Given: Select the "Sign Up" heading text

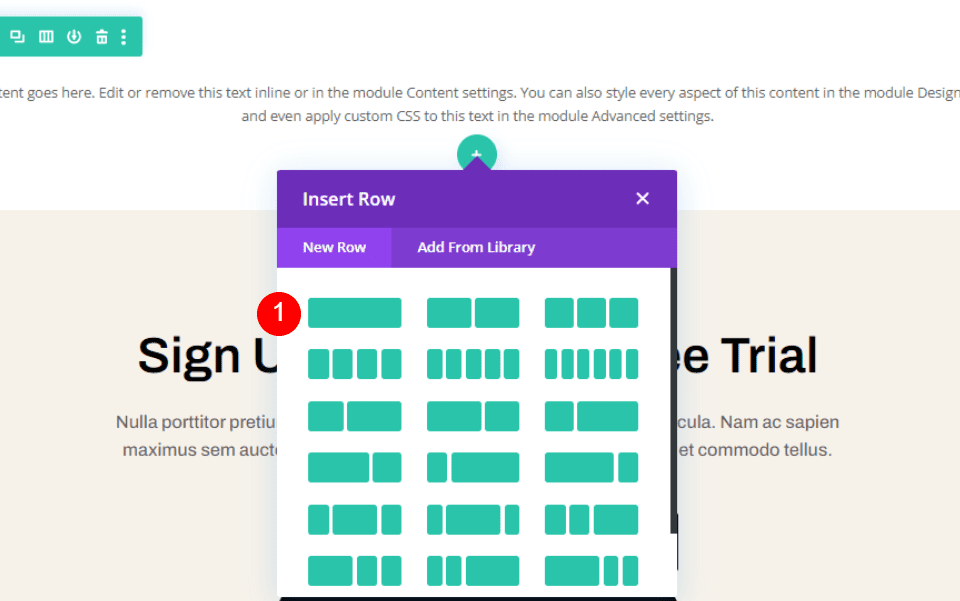Looking at the screenshot, I should point(190,356).
